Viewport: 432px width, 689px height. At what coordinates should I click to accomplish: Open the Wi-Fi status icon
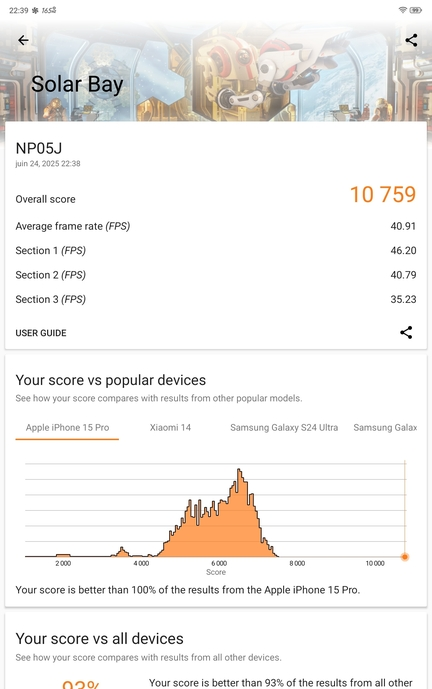click(403, 10)
